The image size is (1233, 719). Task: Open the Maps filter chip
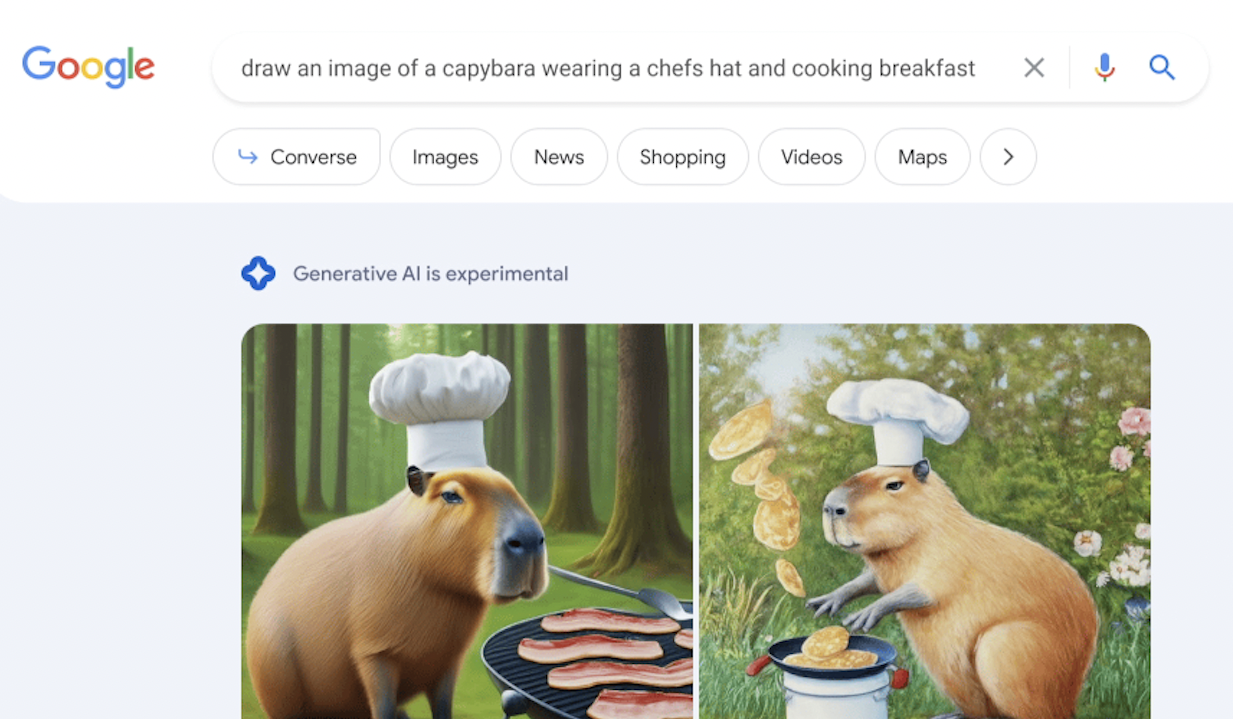point(922,157)
